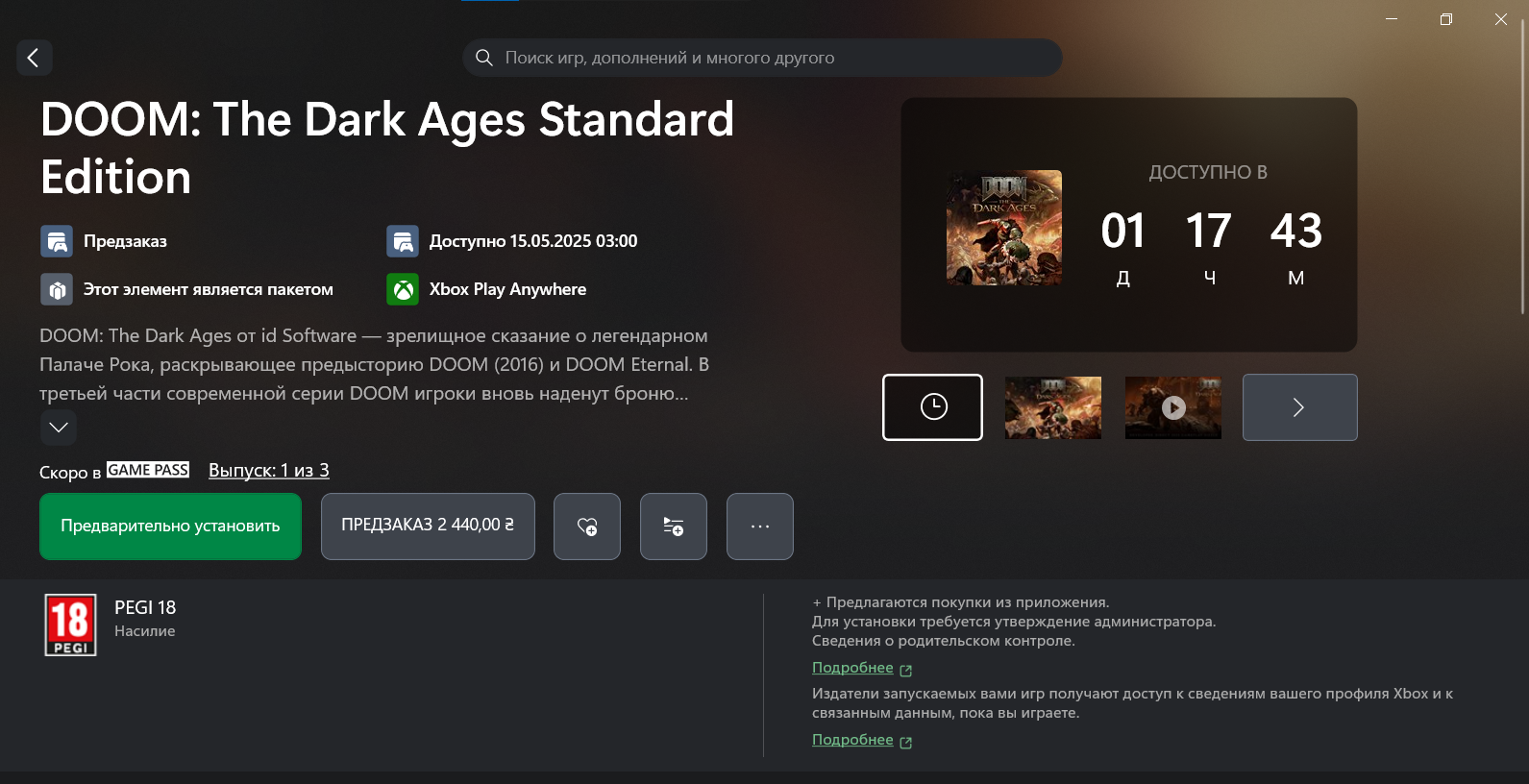
Task: Add game to play-later queue
Action: [x=674, y=527]
